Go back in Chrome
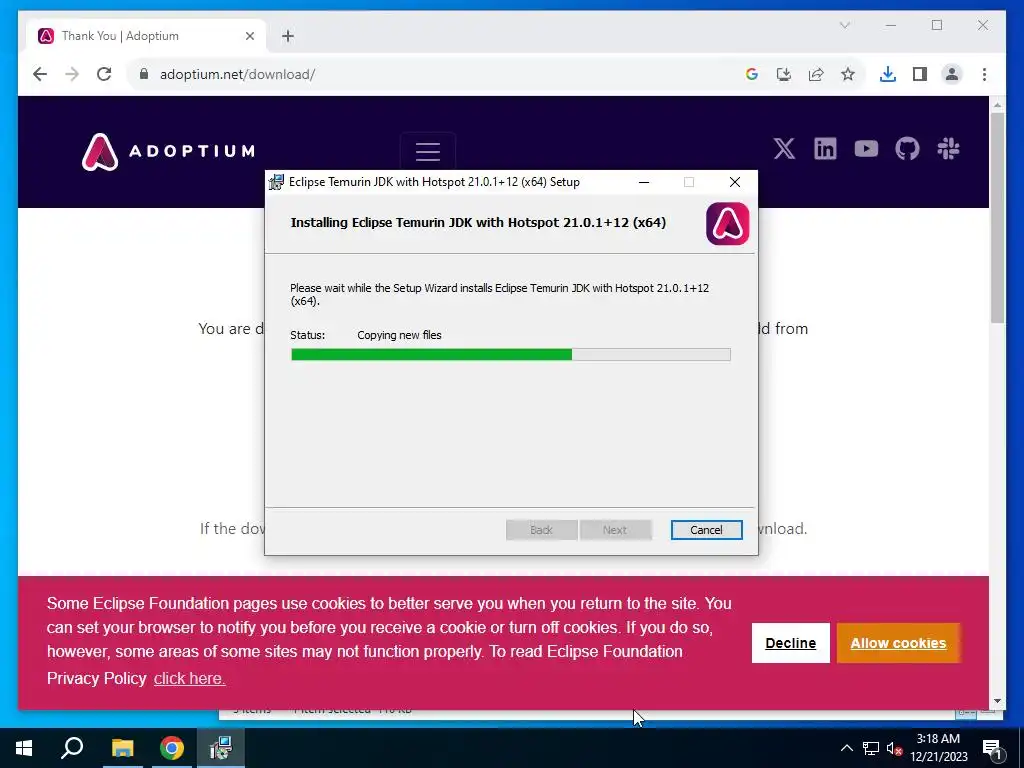The image size is (1024, 768). tap(40, 74)
